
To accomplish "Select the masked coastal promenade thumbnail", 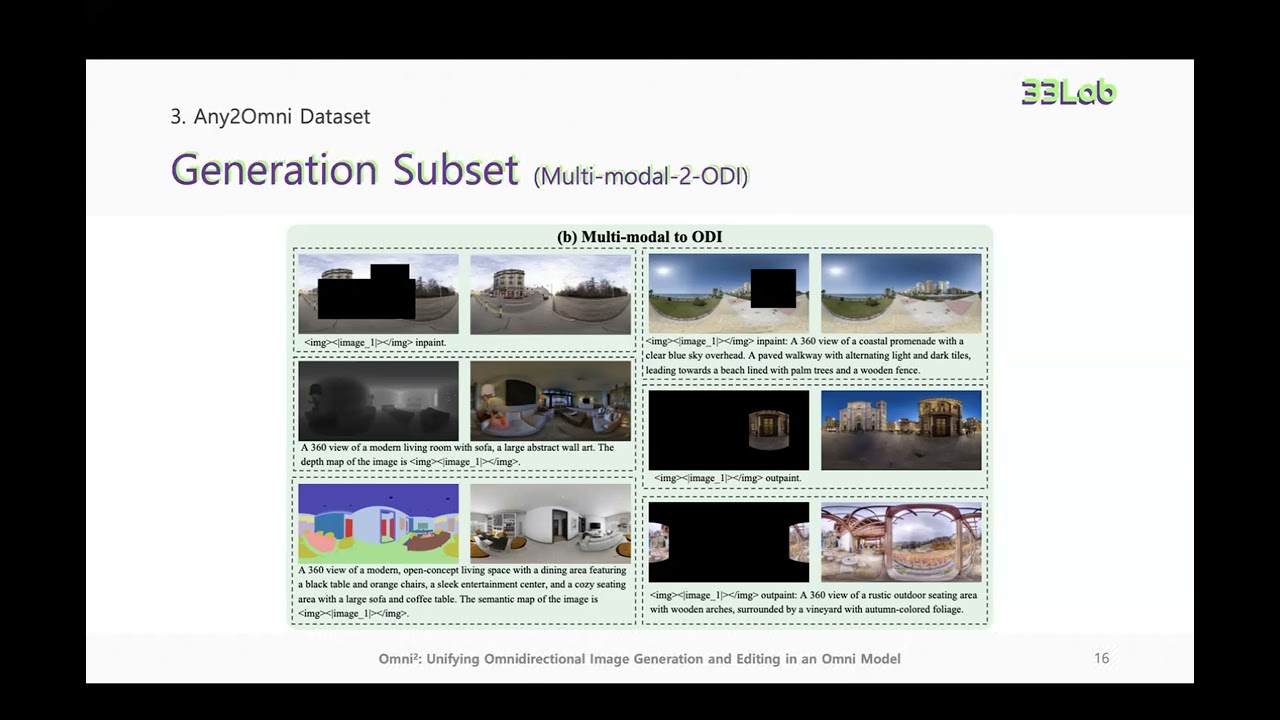I will tap(729, 293).
